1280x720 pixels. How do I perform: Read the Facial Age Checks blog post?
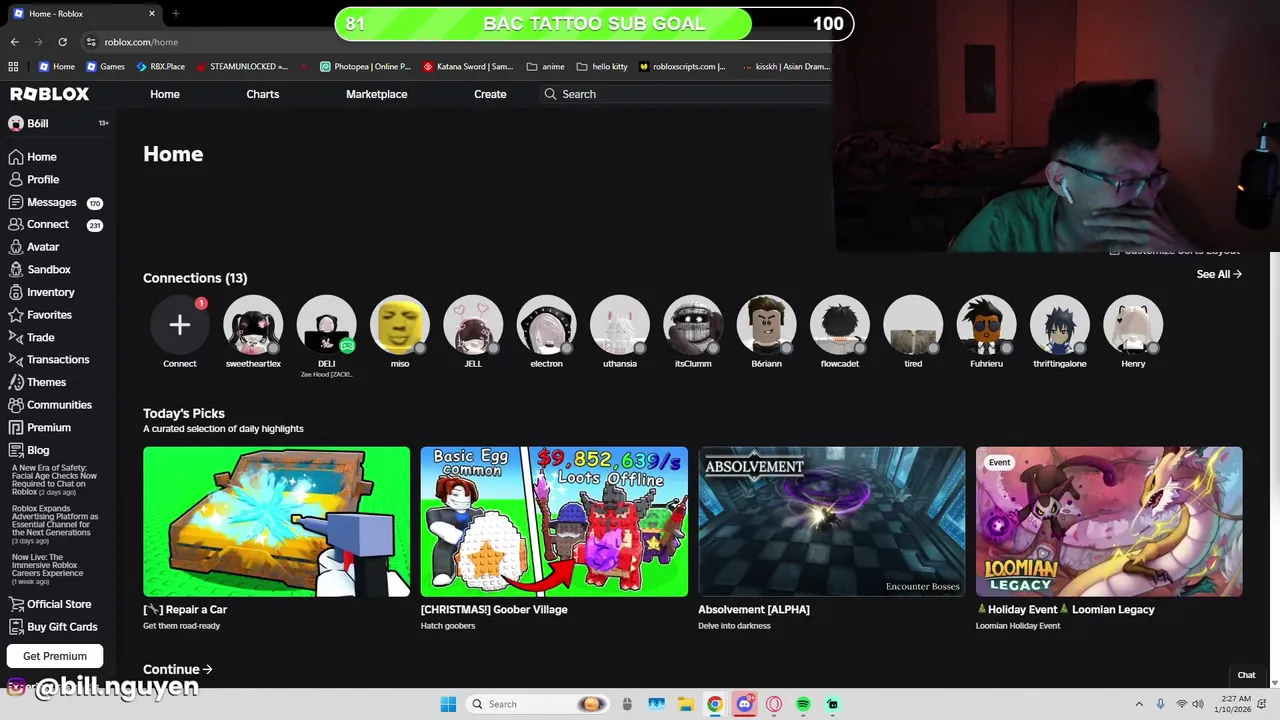(x=55, y=480)
